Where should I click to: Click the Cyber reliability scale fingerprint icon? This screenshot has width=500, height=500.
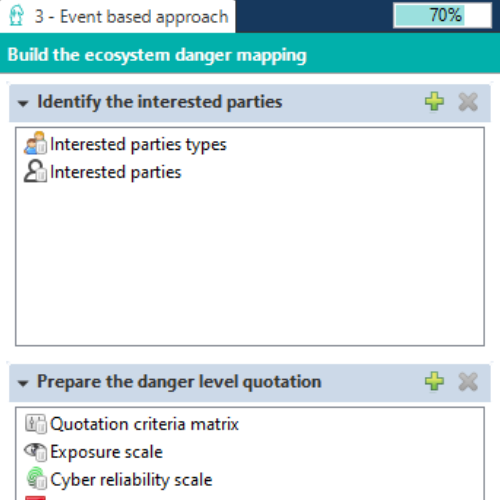tap(36, 479)
